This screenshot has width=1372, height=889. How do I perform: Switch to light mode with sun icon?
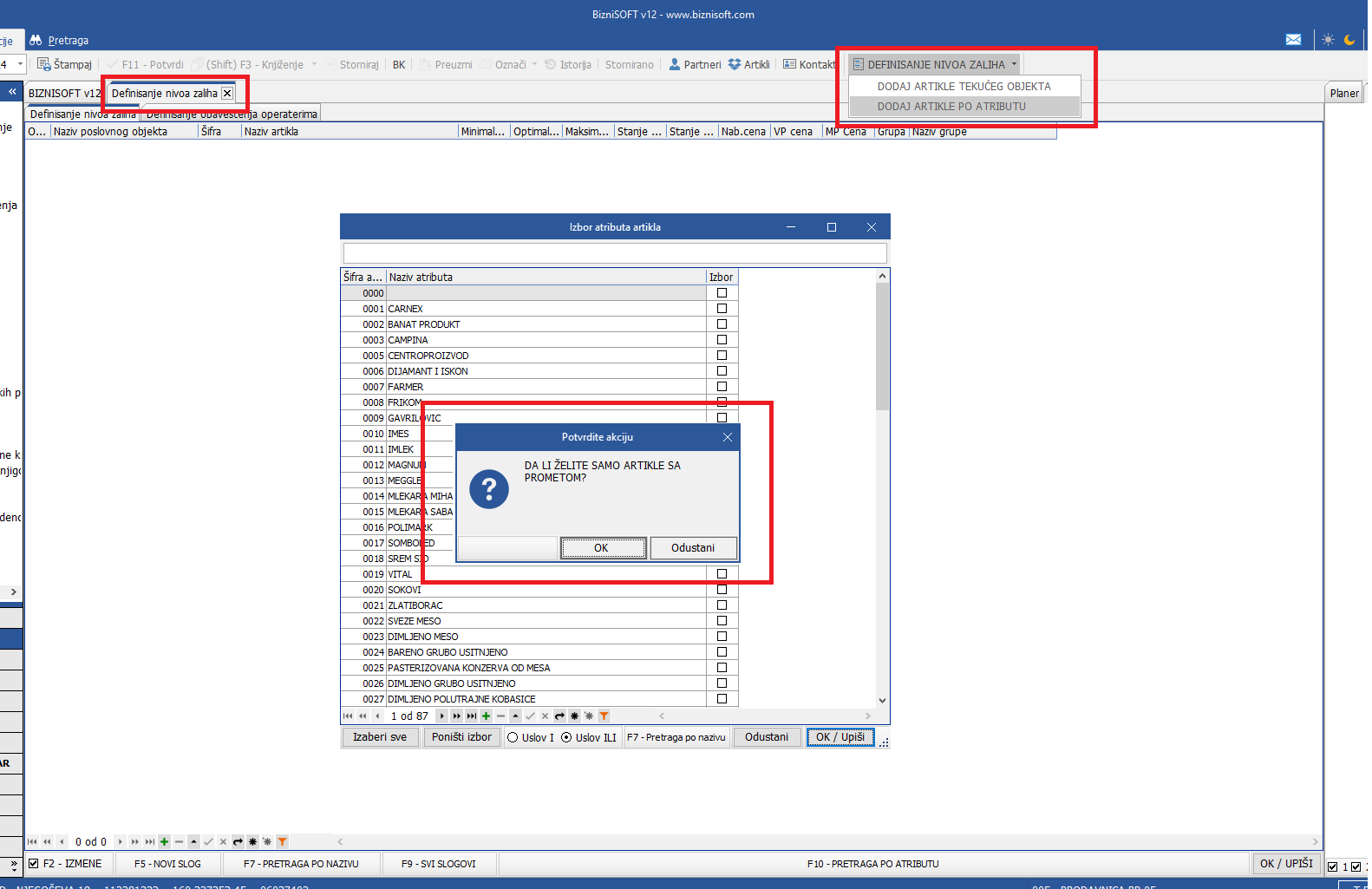coord(1328,40)
